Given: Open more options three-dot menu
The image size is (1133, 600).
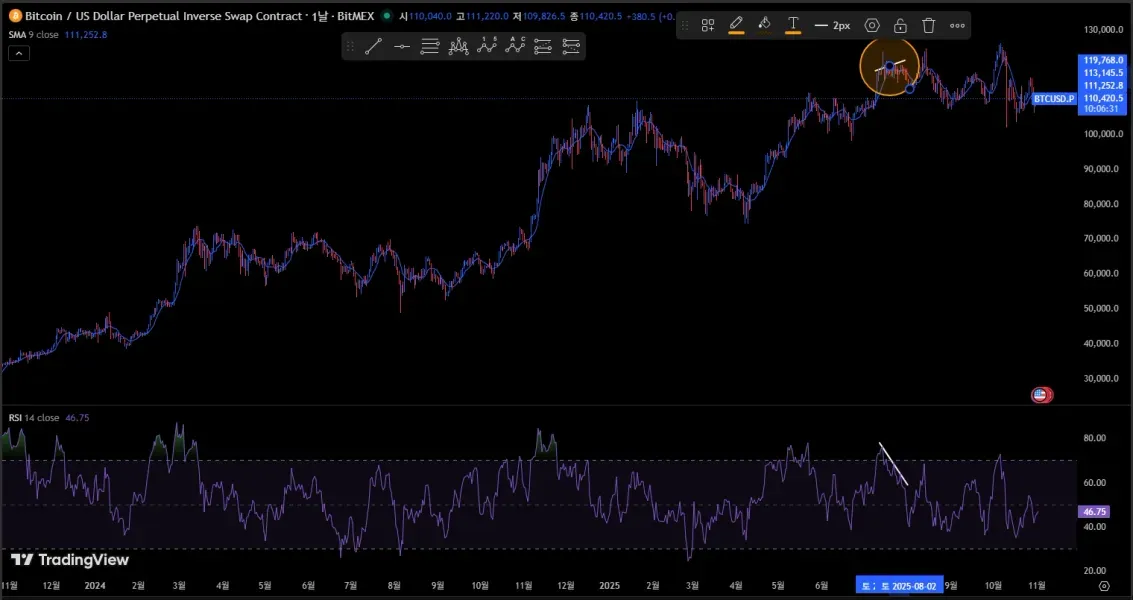Looking at the screenshot, I should [x=957, y=25].
